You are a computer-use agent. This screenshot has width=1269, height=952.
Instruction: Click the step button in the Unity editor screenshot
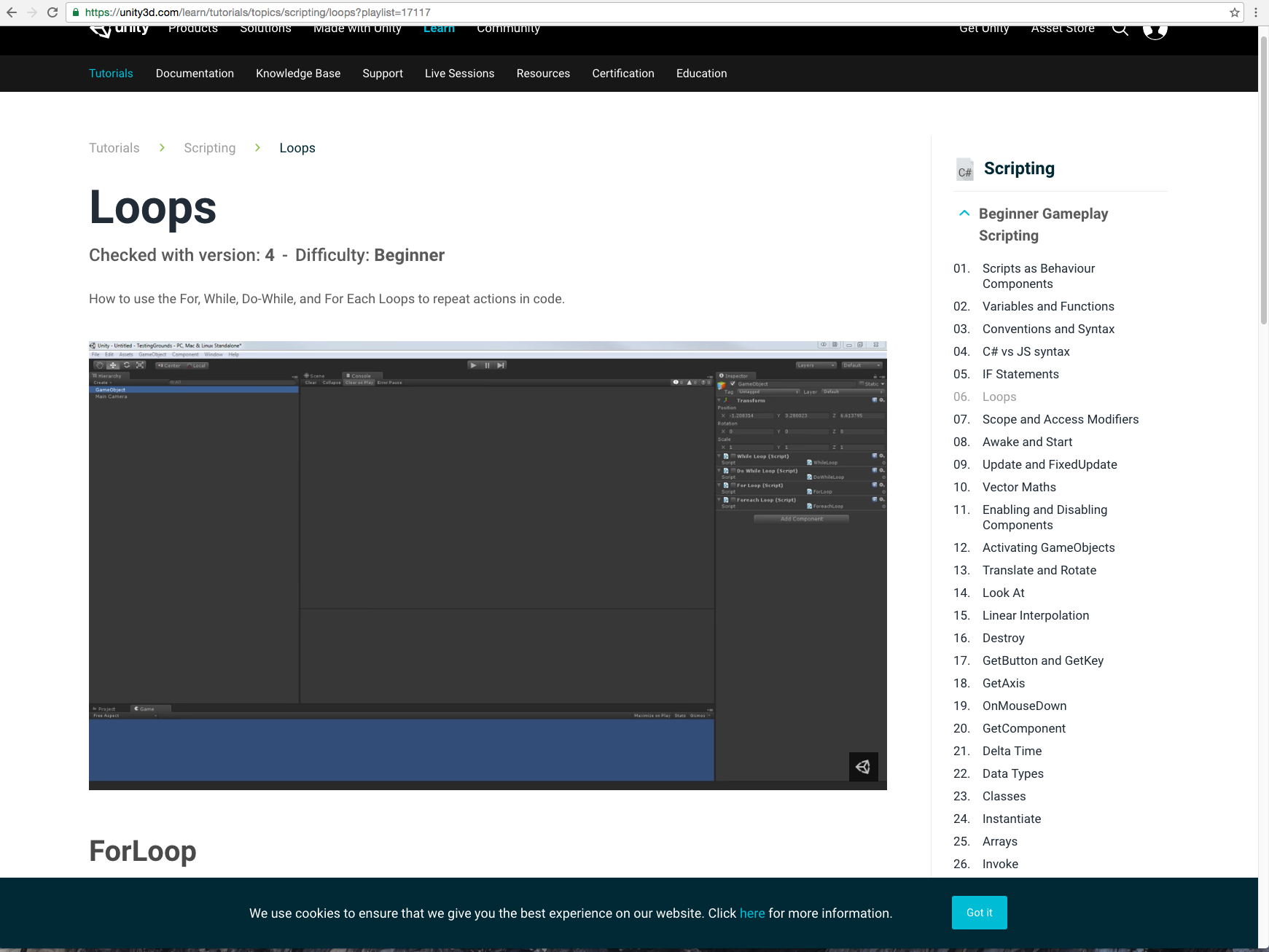click(x=500, y=365)
